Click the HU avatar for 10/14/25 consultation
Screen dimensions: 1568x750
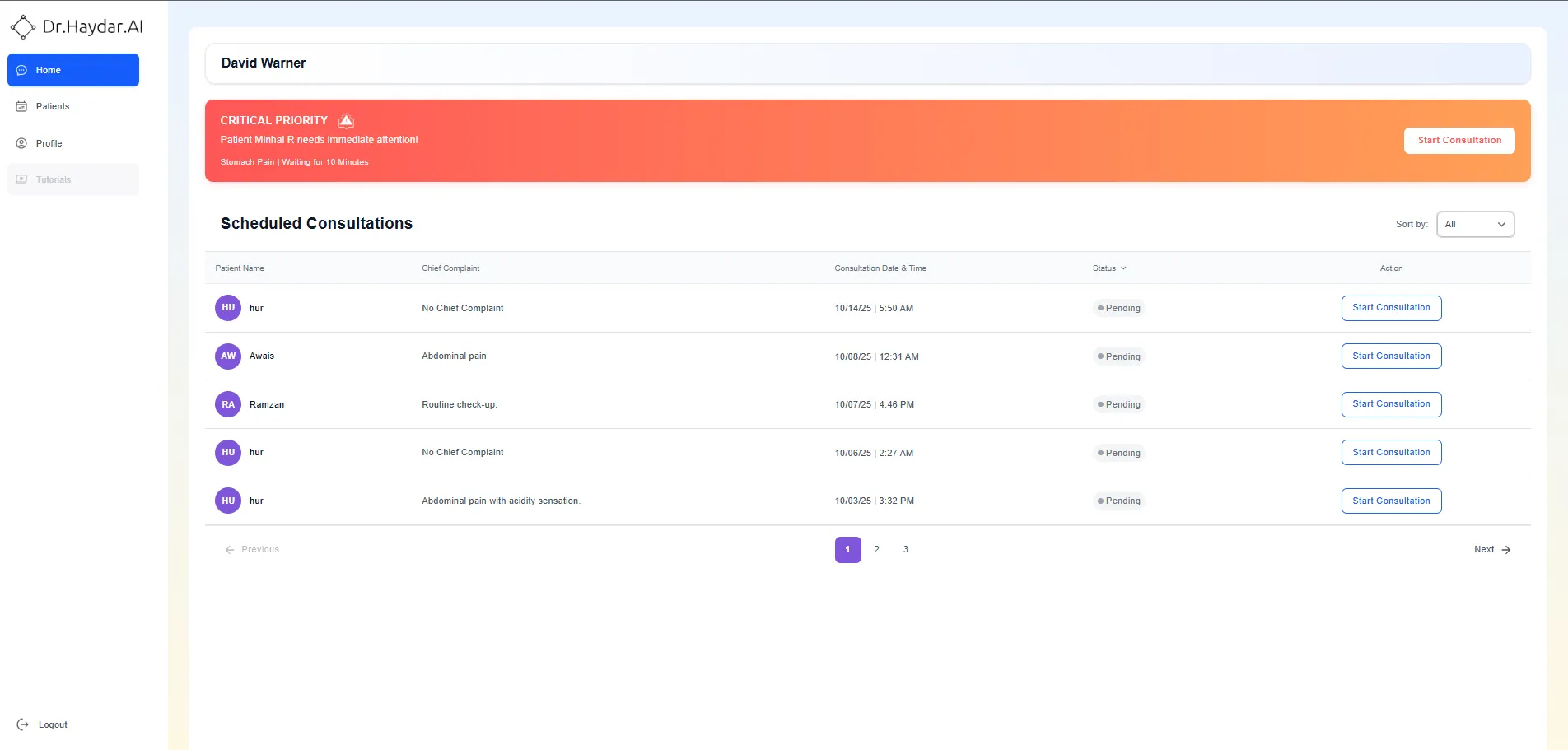(x=228, y=308)
